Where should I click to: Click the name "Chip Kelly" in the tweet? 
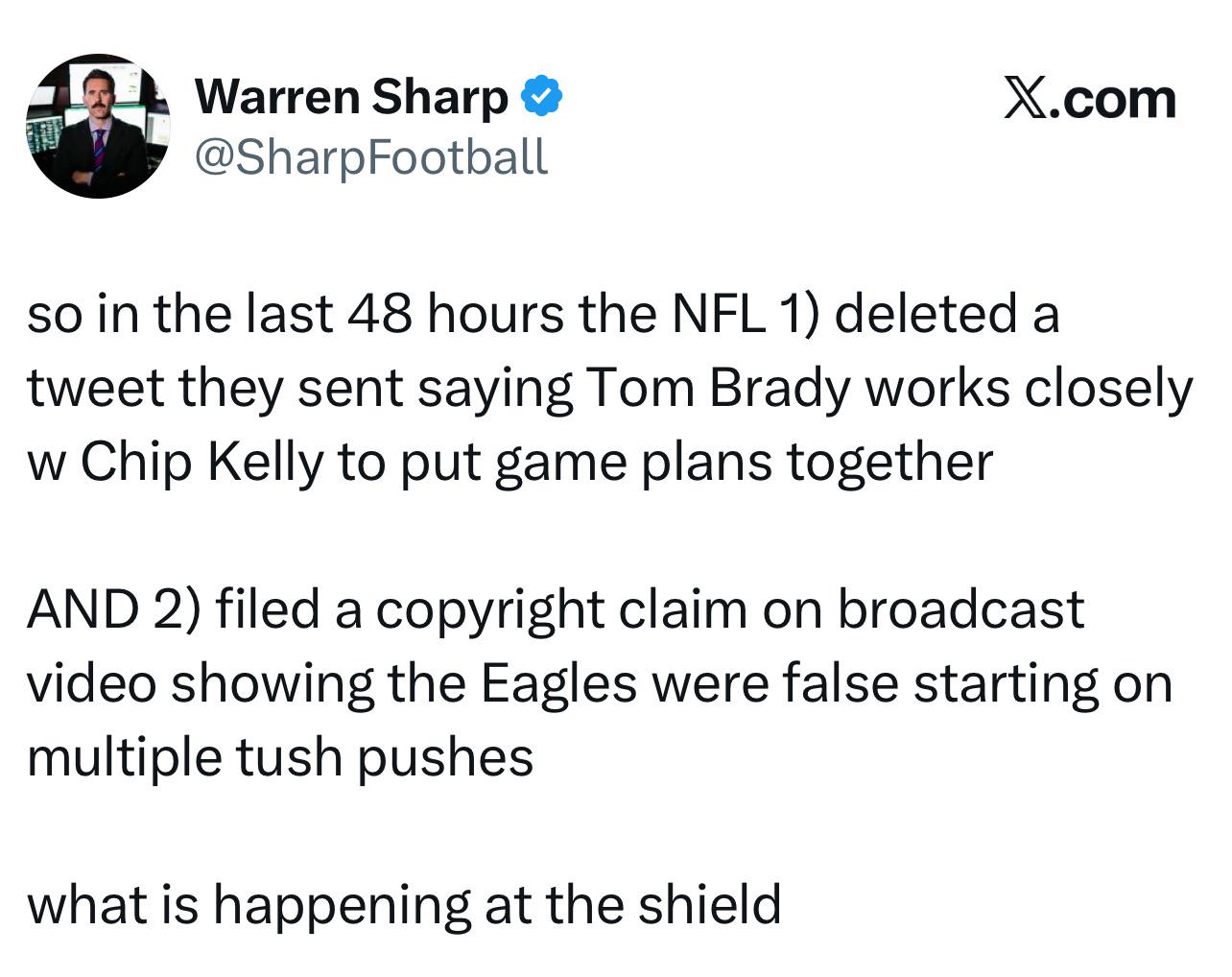click(x=202, y=462)
